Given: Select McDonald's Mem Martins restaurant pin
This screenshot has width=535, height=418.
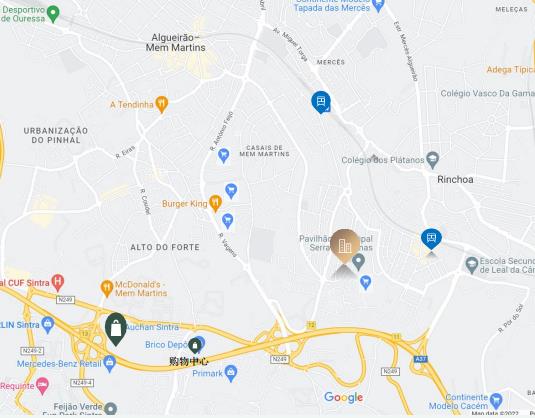Looking at the screenshot, I should tap(107, 289).
